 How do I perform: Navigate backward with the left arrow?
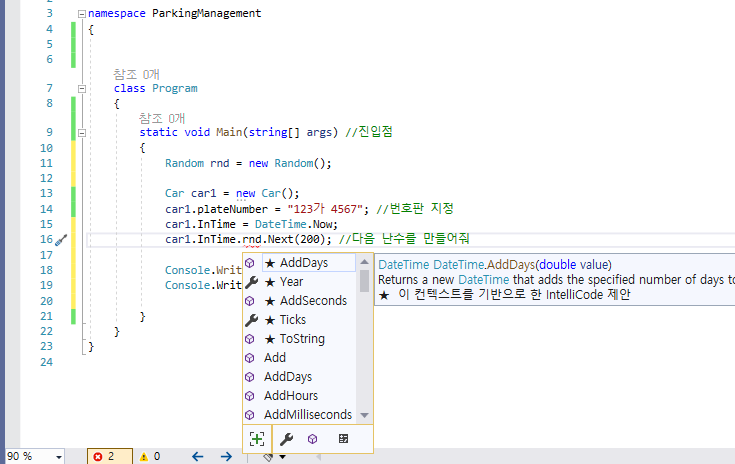(x=197, y=457)
